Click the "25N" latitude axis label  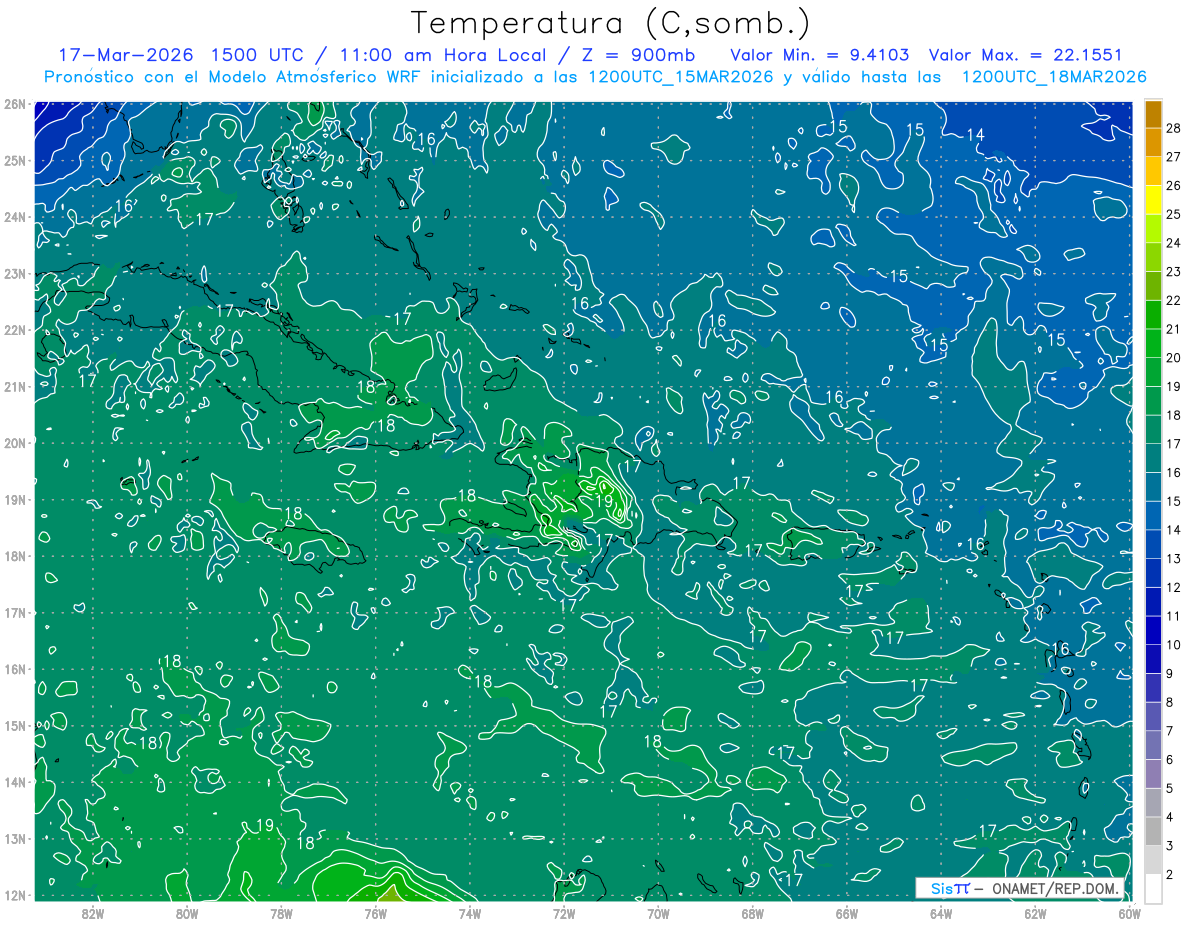pyautogui.click(x=14, y=161)
